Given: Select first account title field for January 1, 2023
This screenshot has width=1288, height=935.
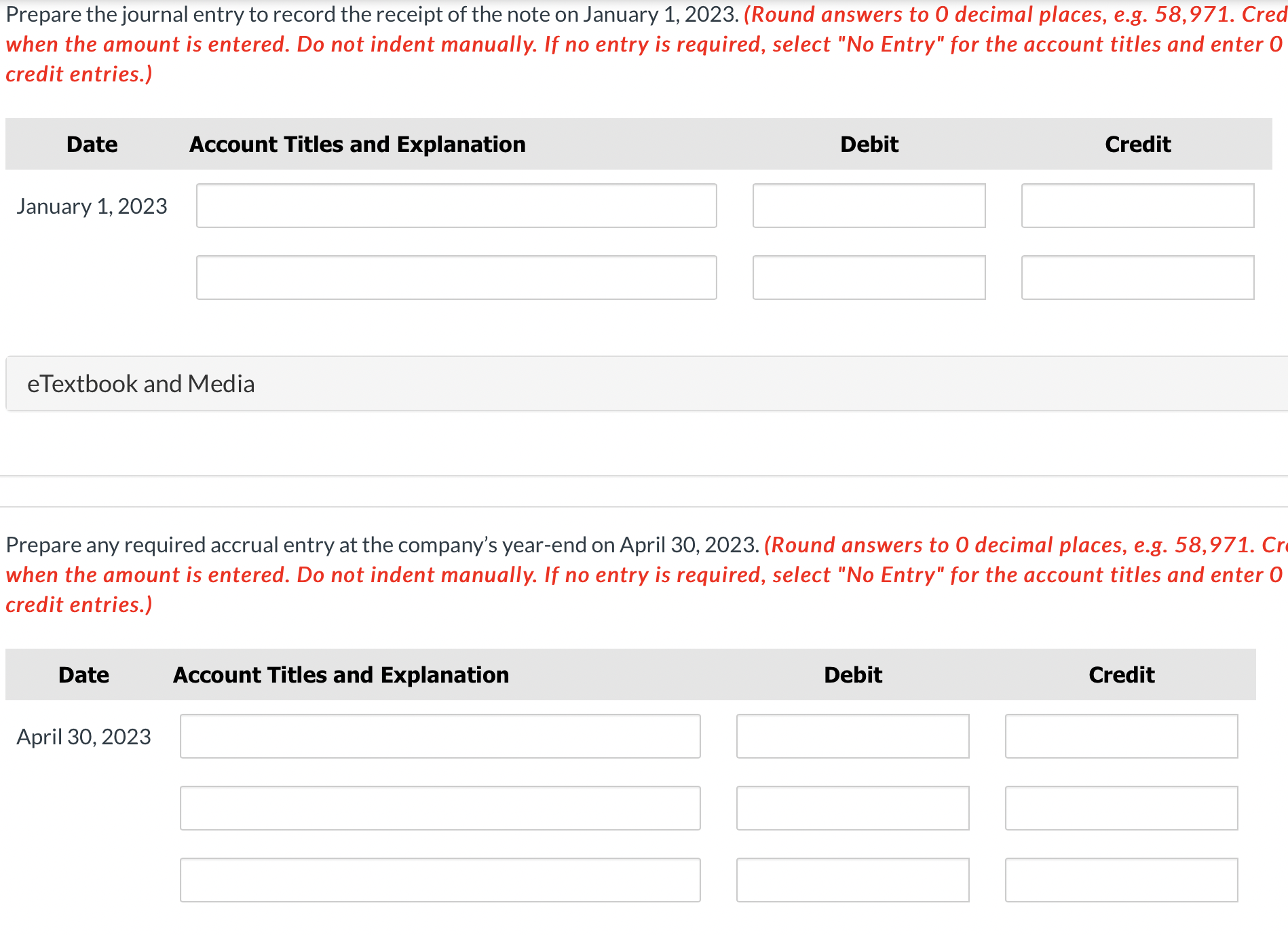Looking at the screenshot, I should point(456,206).
